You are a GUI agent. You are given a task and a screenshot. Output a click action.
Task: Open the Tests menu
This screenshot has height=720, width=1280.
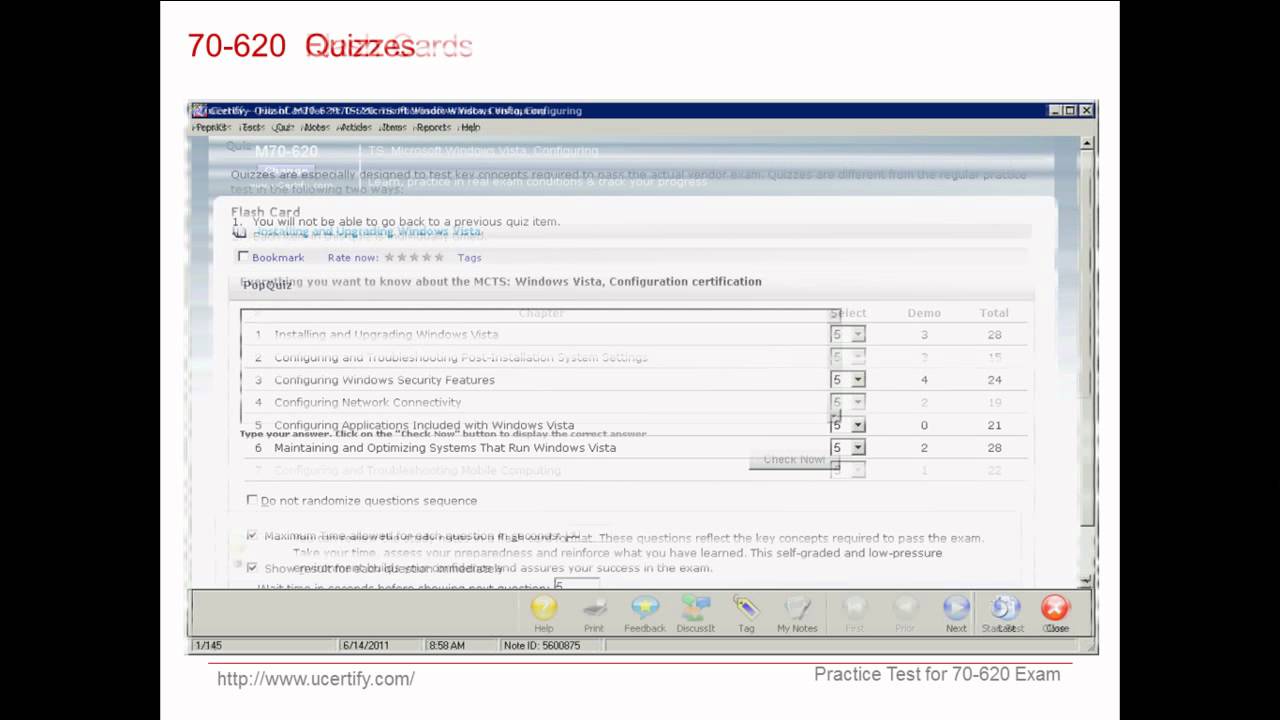pos(253,128)
